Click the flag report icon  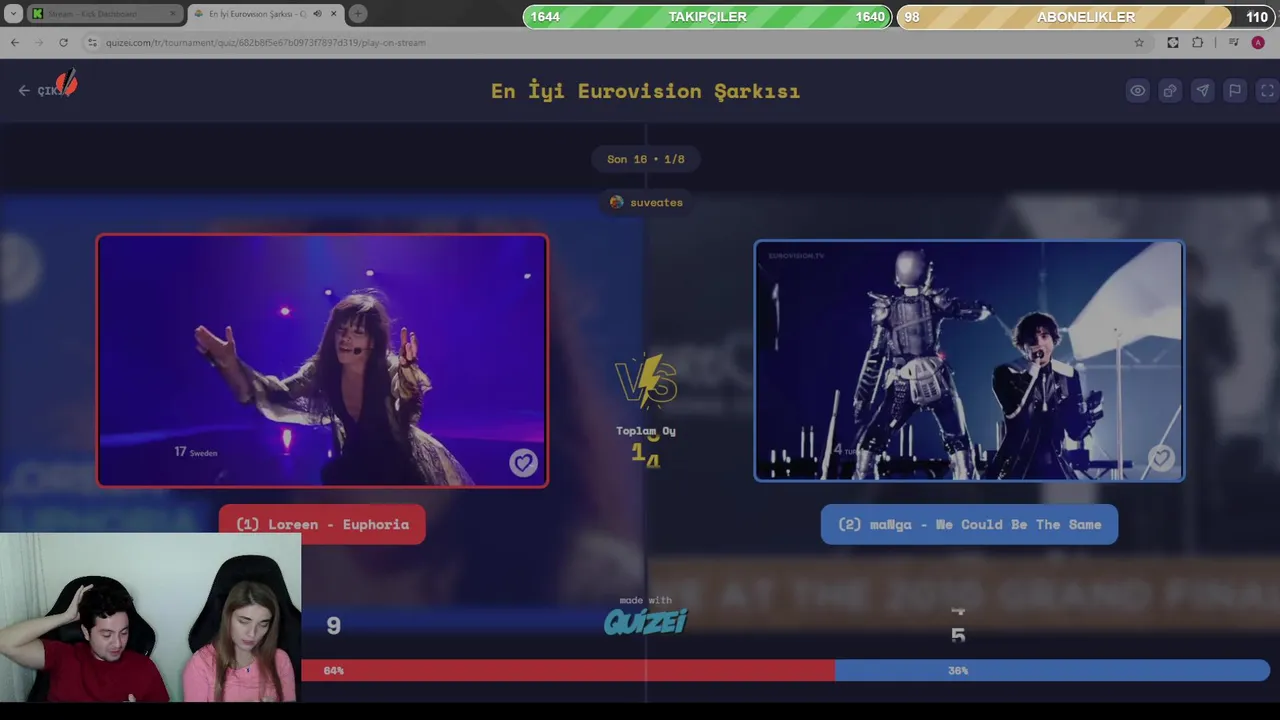1235,91
